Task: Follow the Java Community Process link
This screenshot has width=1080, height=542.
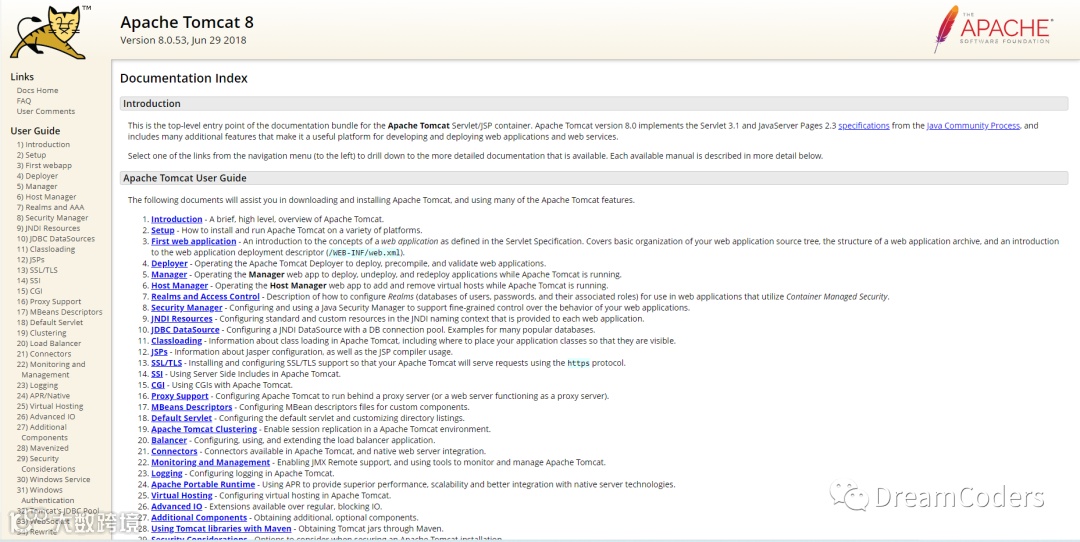Action: coord(973,126)
